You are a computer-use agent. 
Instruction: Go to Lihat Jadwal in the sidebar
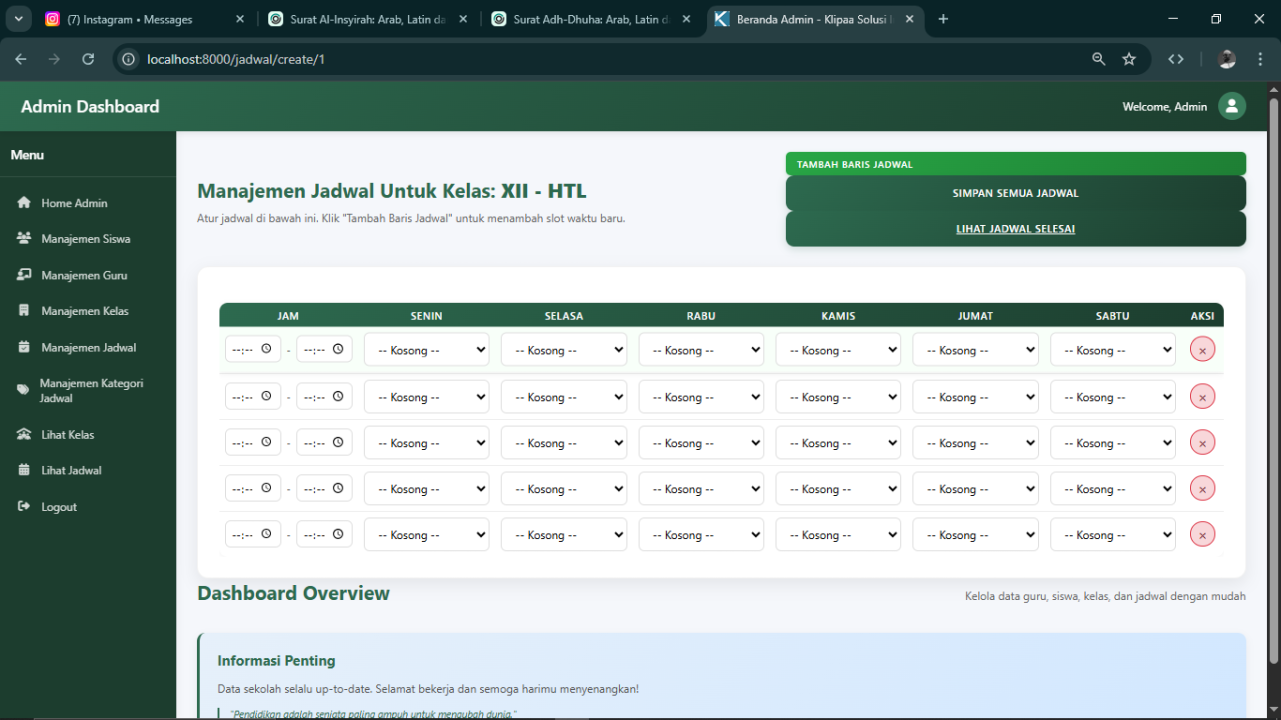click(x=71, y=470)
